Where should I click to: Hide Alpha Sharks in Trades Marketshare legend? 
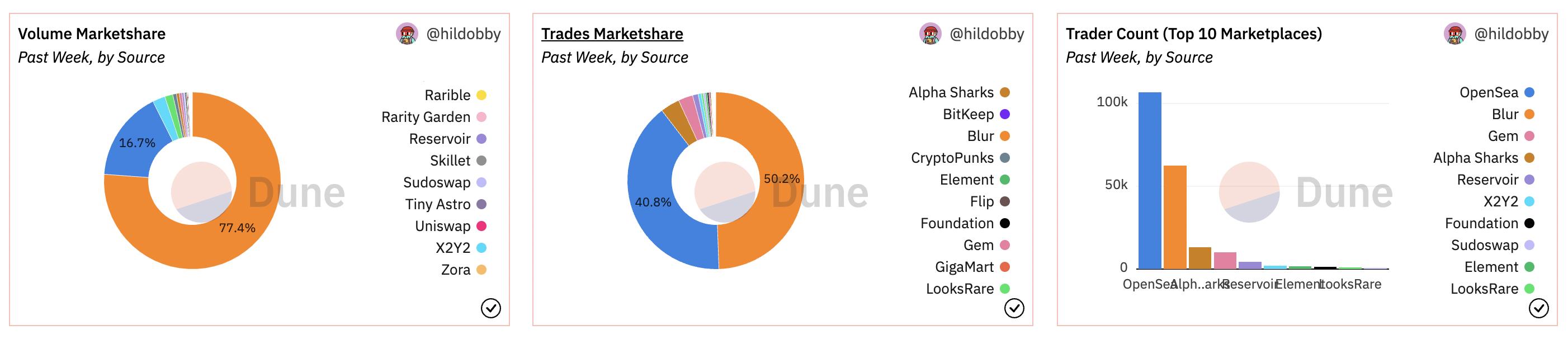point(951,92)
